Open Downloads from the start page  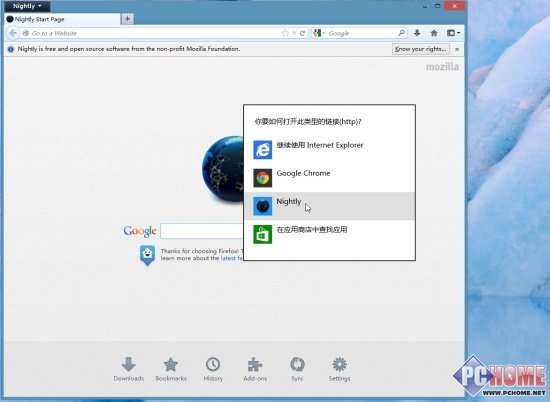point(129,369)
